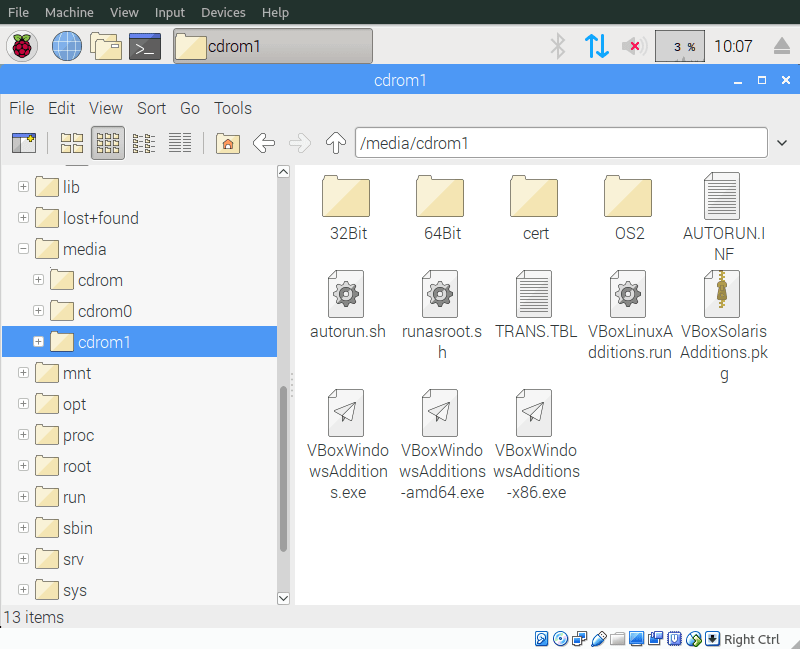Click the sidebar scroll up arrow
Viewport: 800px width, 649px height.
coord(284,172)
